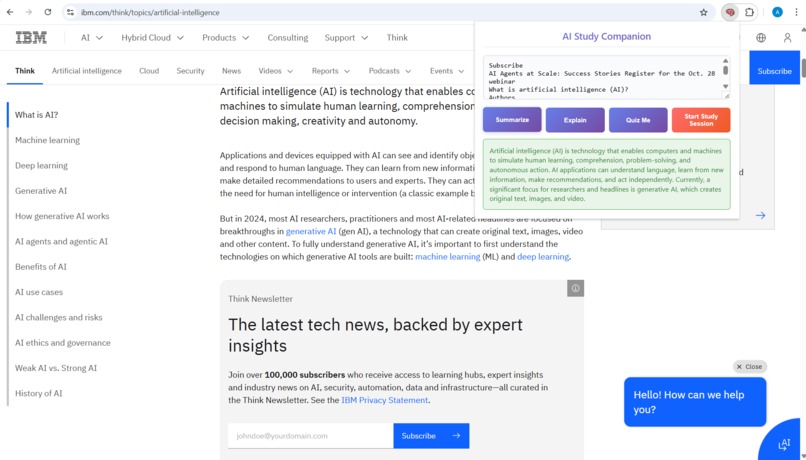Screen dimensions: 806x460
Task: Expand the Support dropdown
Action: (x=346, y=38)
